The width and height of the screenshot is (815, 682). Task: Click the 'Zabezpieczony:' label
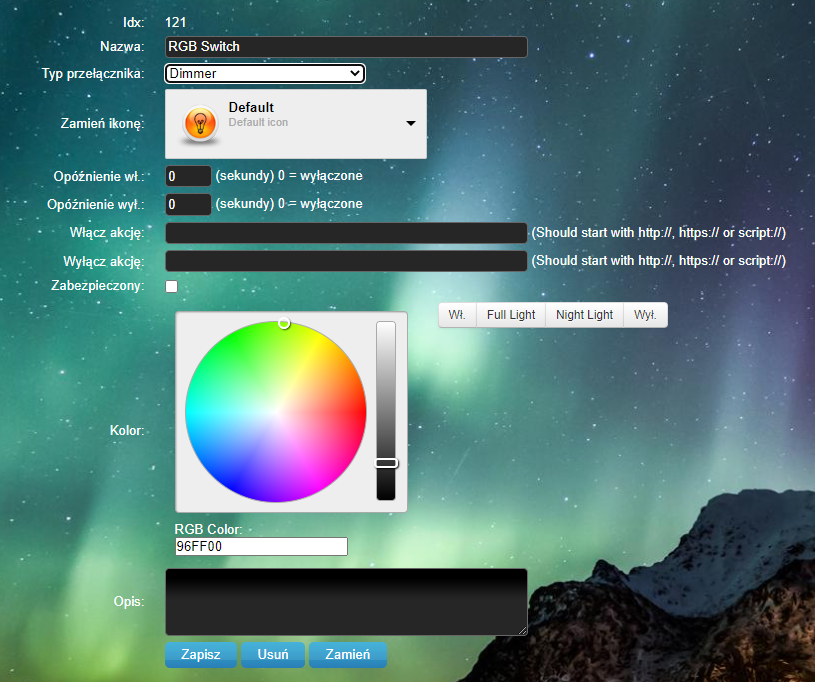[98, 285]
